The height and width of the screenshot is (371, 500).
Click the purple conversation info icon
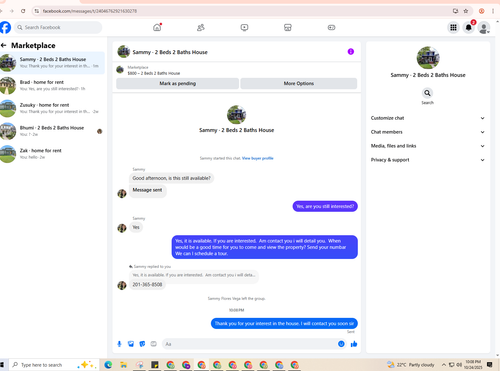click(351, 52)
